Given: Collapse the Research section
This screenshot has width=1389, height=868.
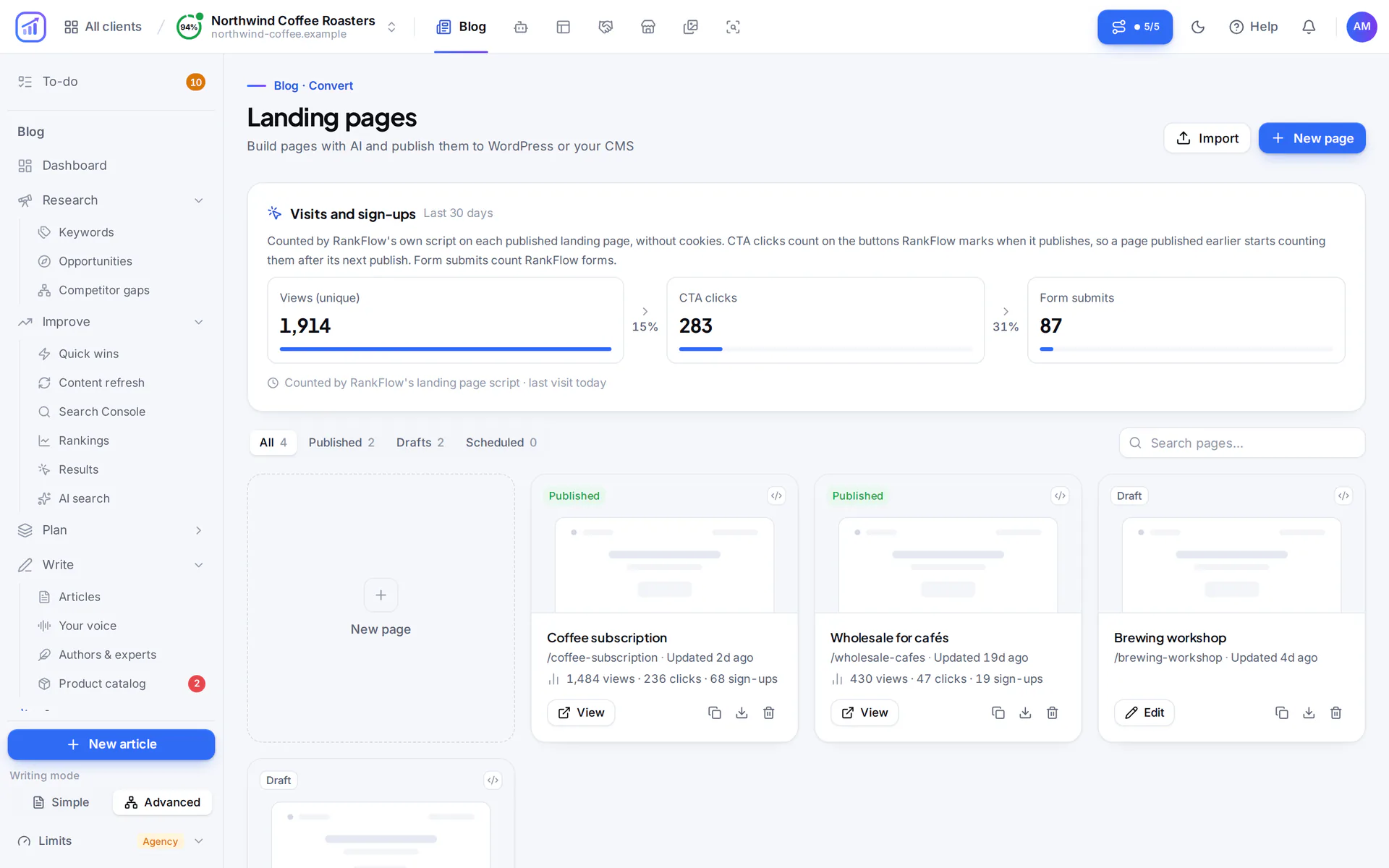Looking at the screenshot, I should [x=111, y=200].
